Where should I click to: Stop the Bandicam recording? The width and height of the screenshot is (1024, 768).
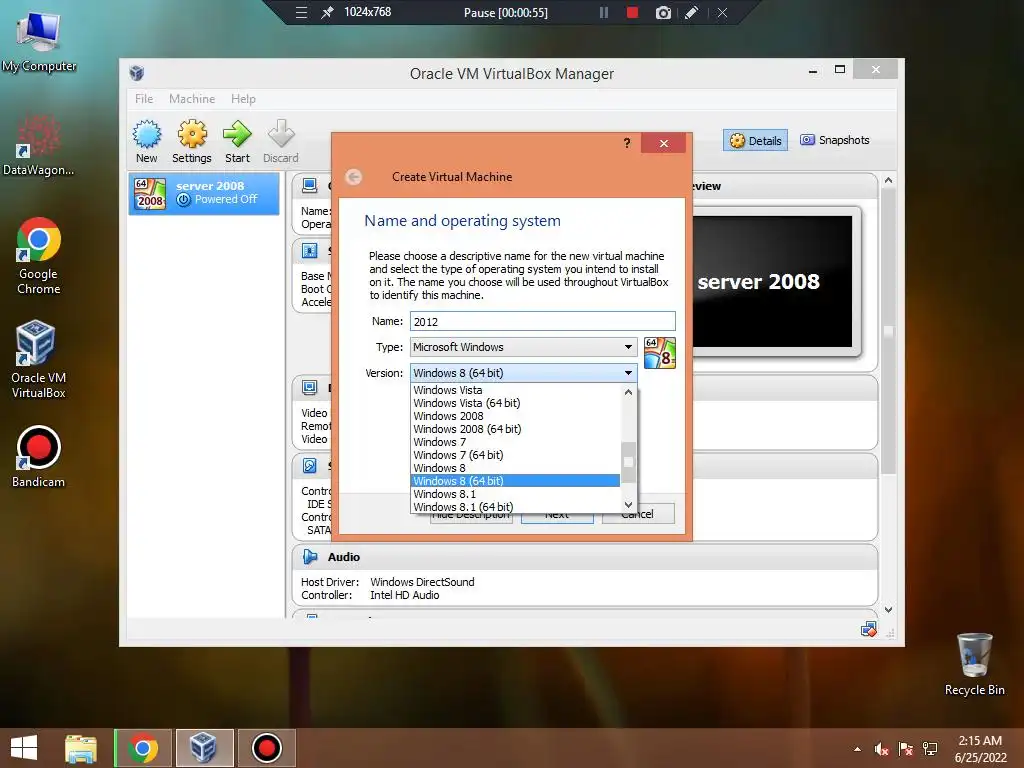pyautogui.click(x=632, y=12)
